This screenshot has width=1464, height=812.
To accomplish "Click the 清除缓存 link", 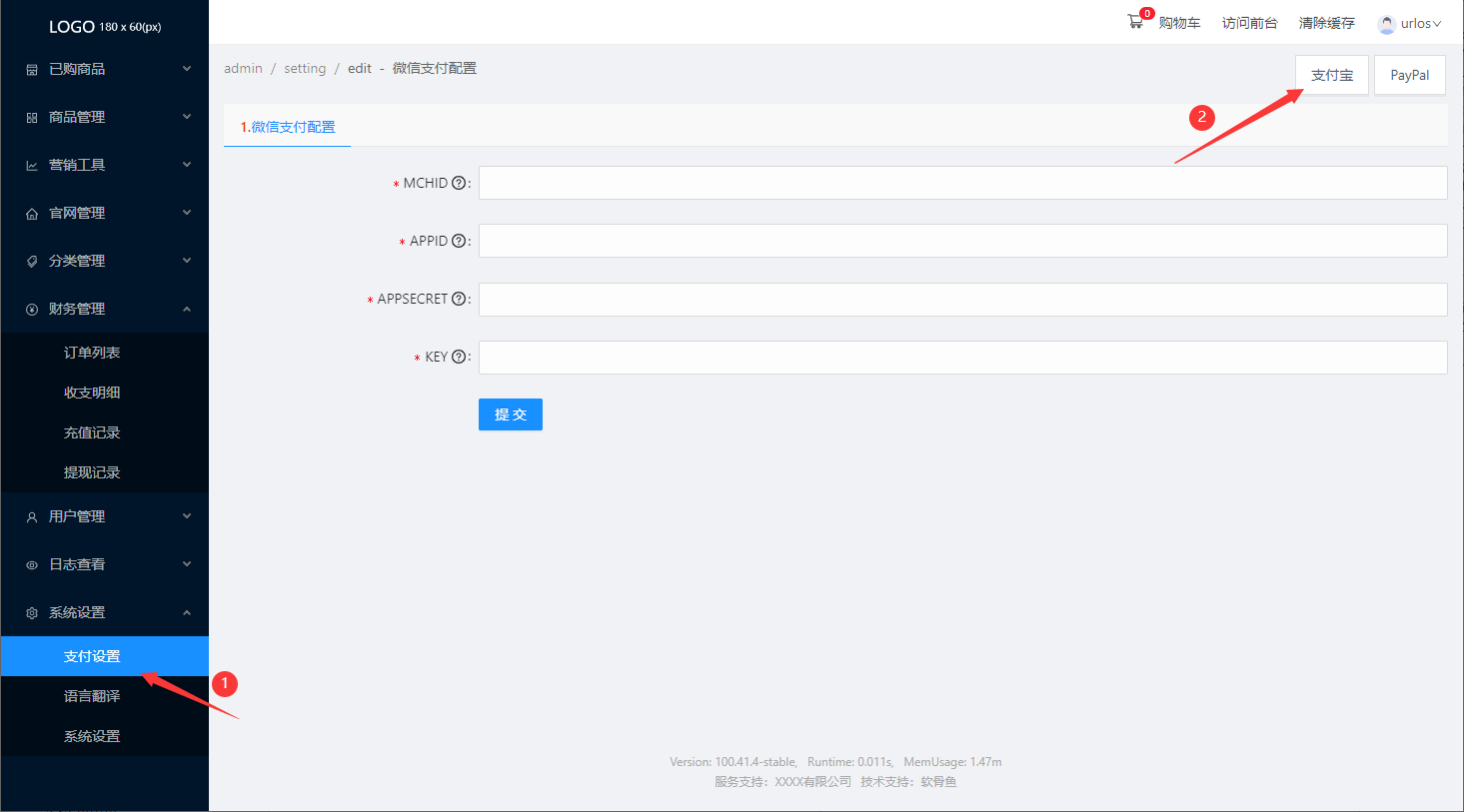I will click(x=1327, y=23).
